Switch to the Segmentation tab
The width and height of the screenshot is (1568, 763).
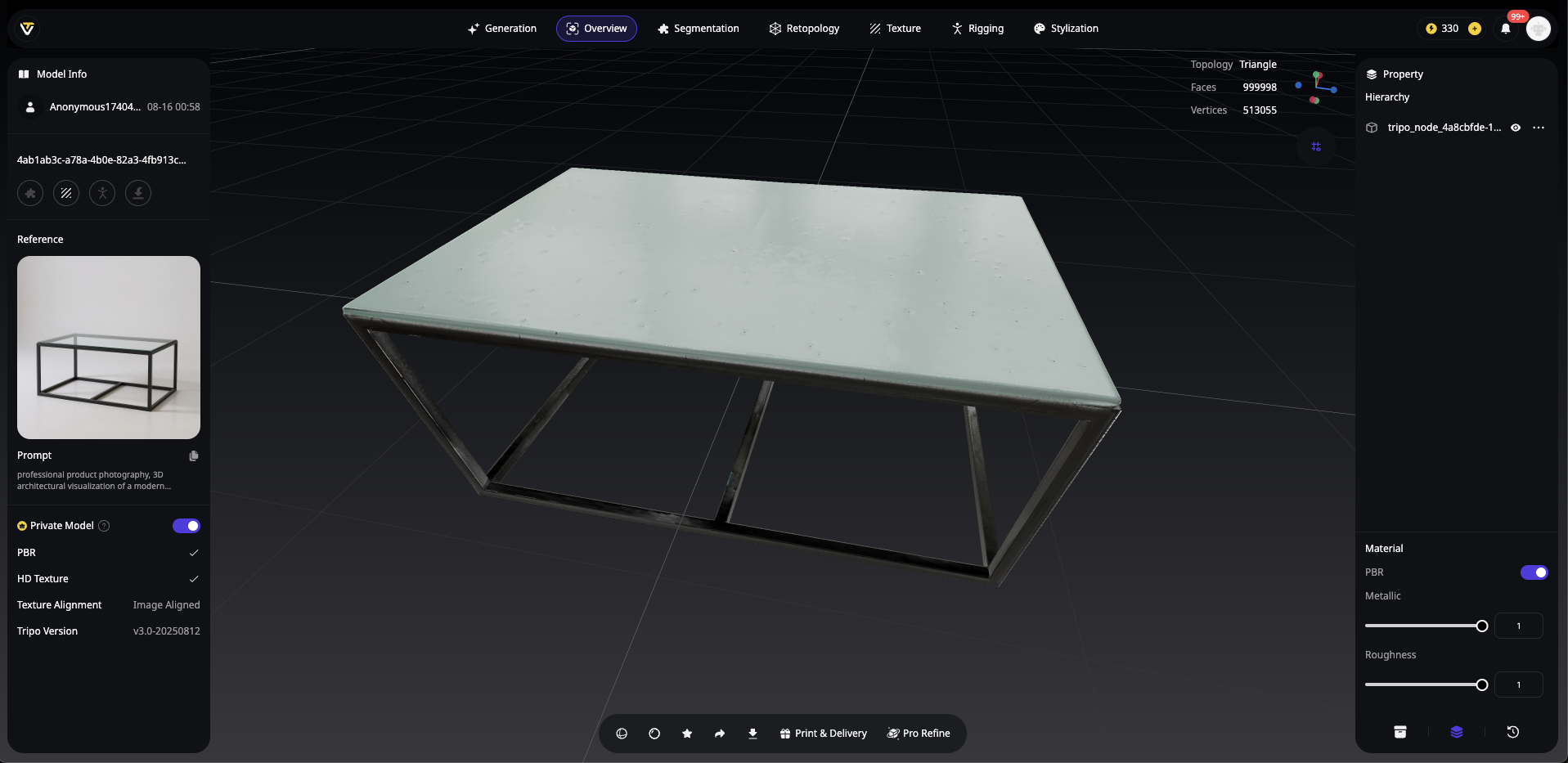[x=698, y=29]
